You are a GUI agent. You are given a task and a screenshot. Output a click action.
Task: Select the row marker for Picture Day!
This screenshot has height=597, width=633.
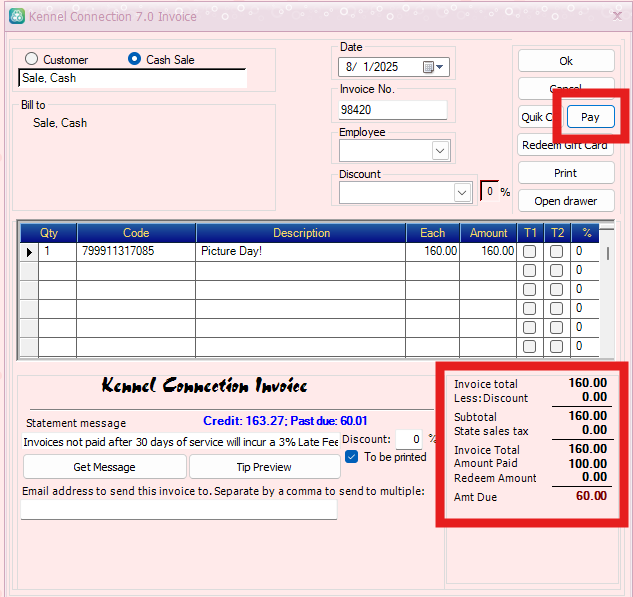(29, 252)
